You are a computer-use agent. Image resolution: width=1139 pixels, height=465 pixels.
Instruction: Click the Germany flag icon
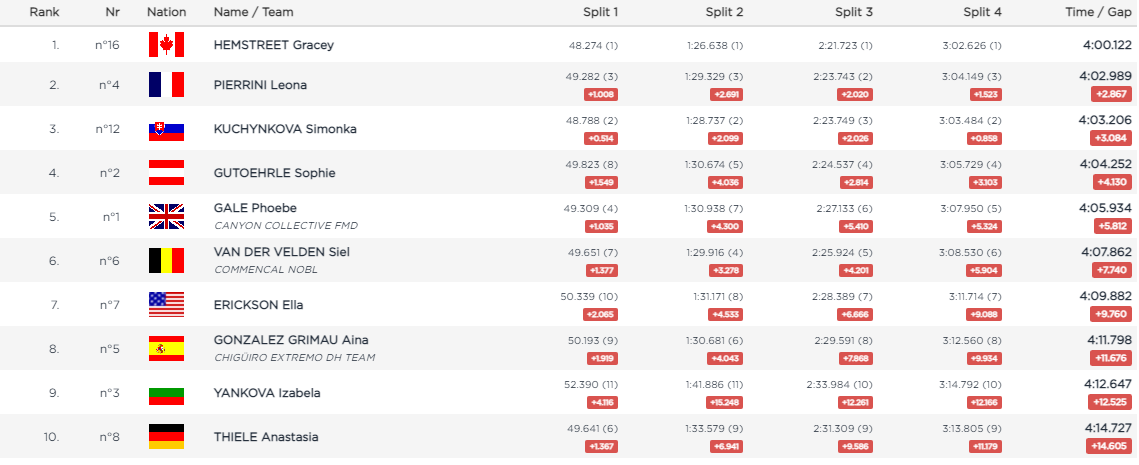point(166,437)
